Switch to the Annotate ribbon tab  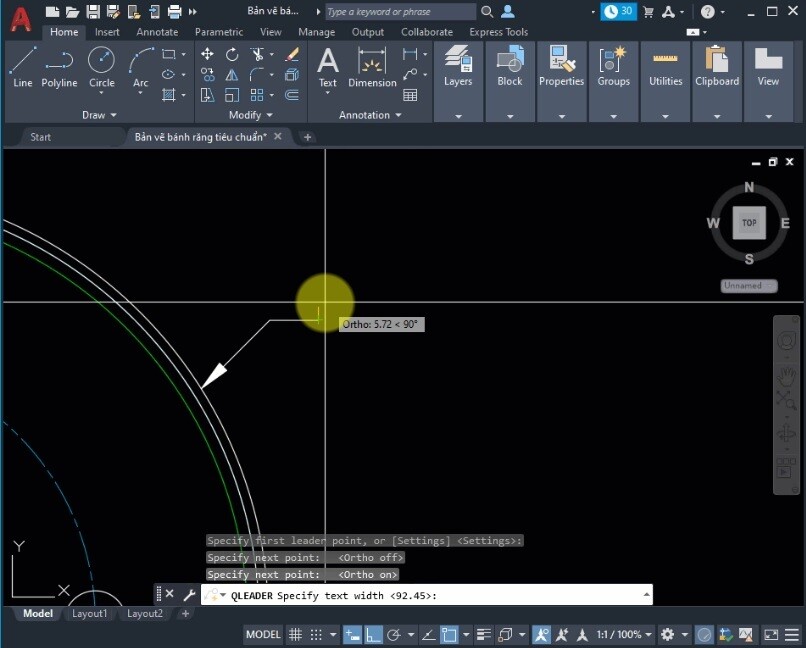tap(157, 32)
